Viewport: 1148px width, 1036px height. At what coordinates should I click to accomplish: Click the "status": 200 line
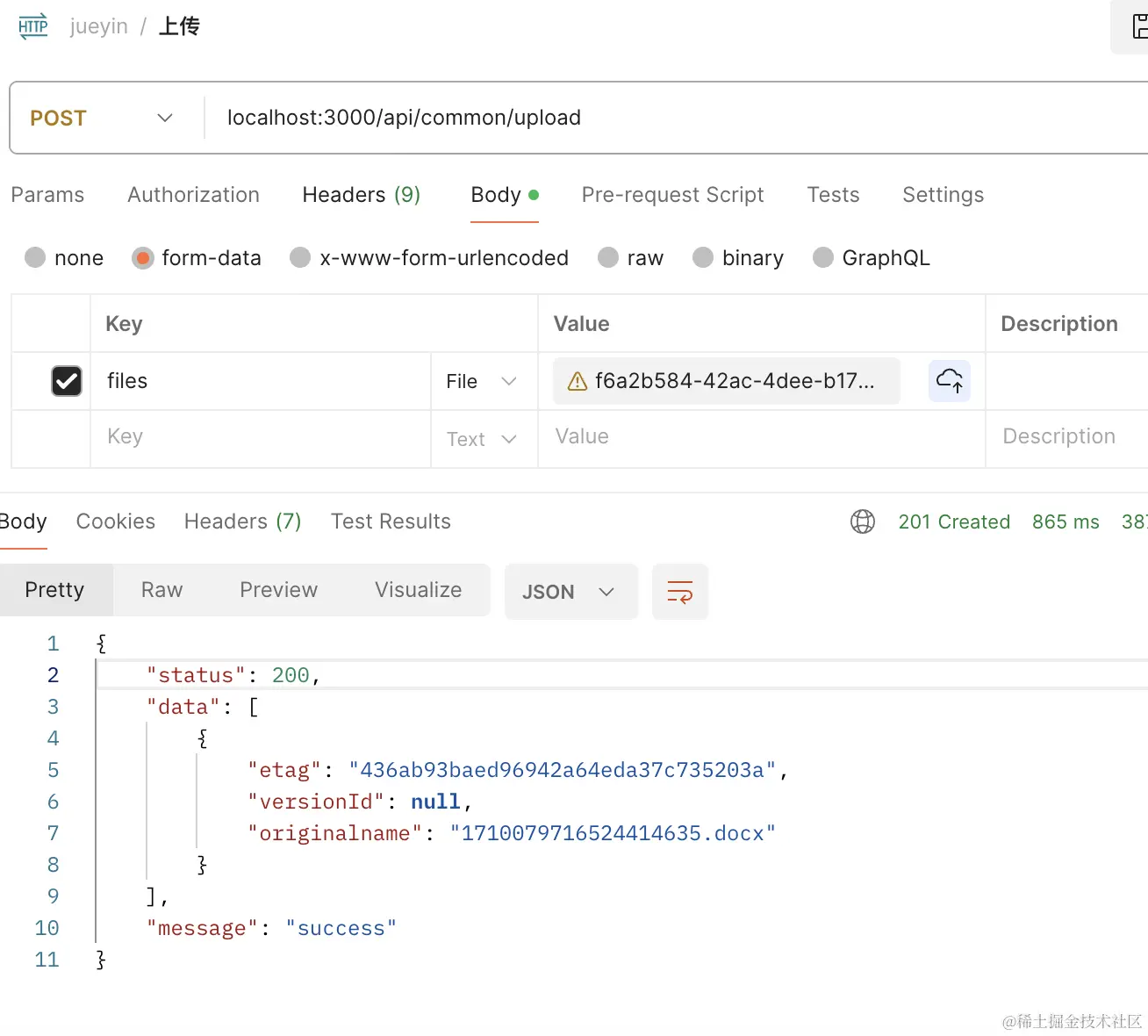point(233,675)
